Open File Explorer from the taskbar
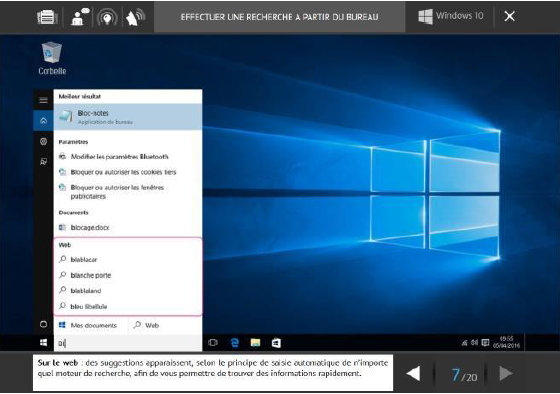The image size is (560, 394). (255, 343)
